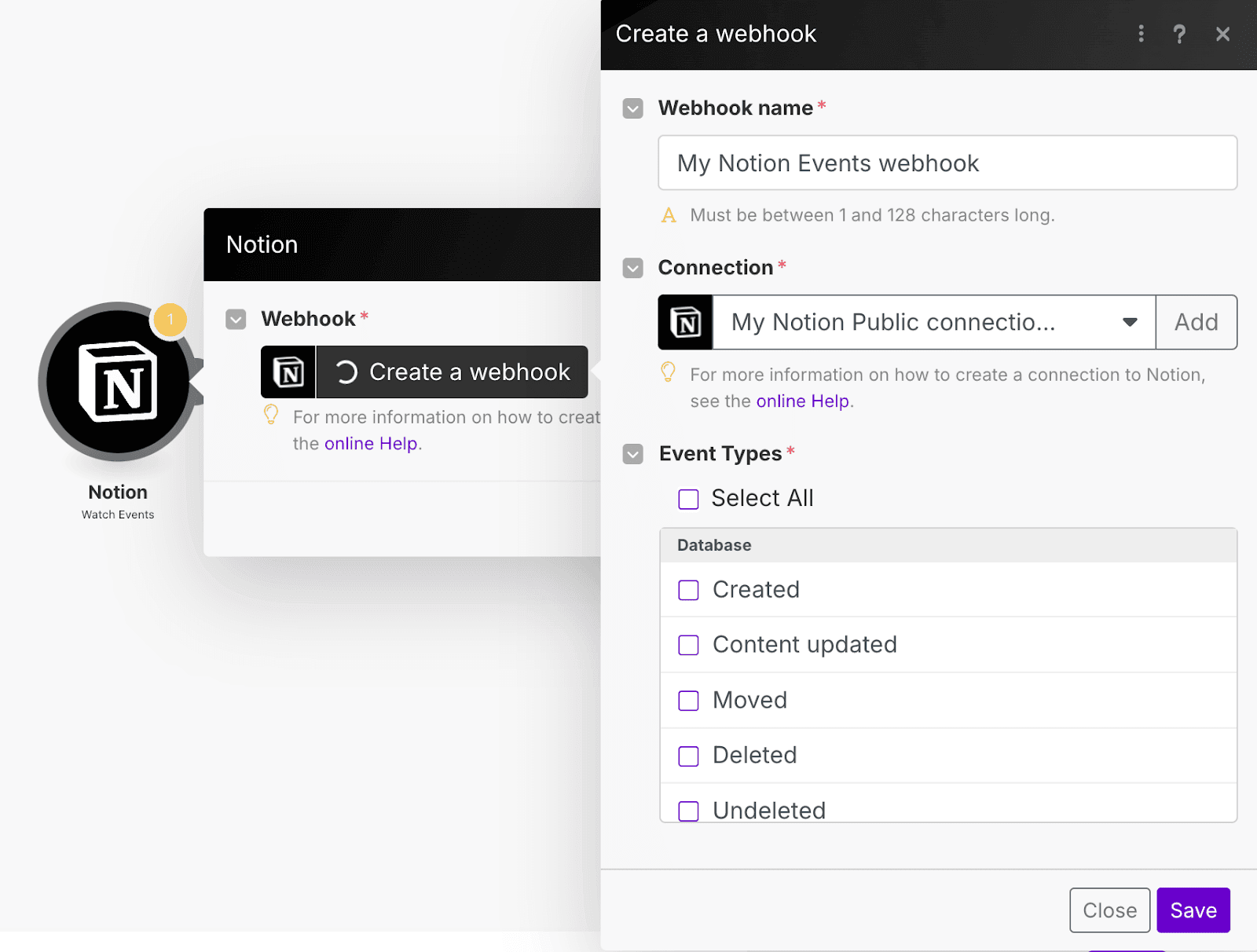Click the Notion logo on Create a webhook button
This screenshot has height=952, width=1257.
(x=288, y=372)
